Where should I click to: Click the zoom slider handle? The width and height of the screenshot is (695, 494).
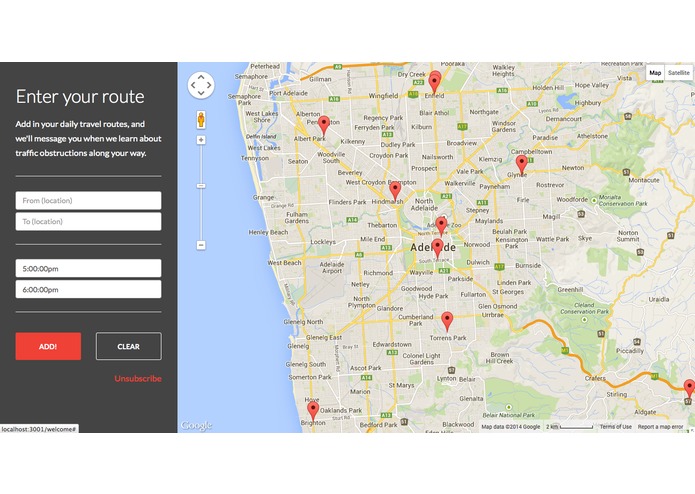pos(201,186)
